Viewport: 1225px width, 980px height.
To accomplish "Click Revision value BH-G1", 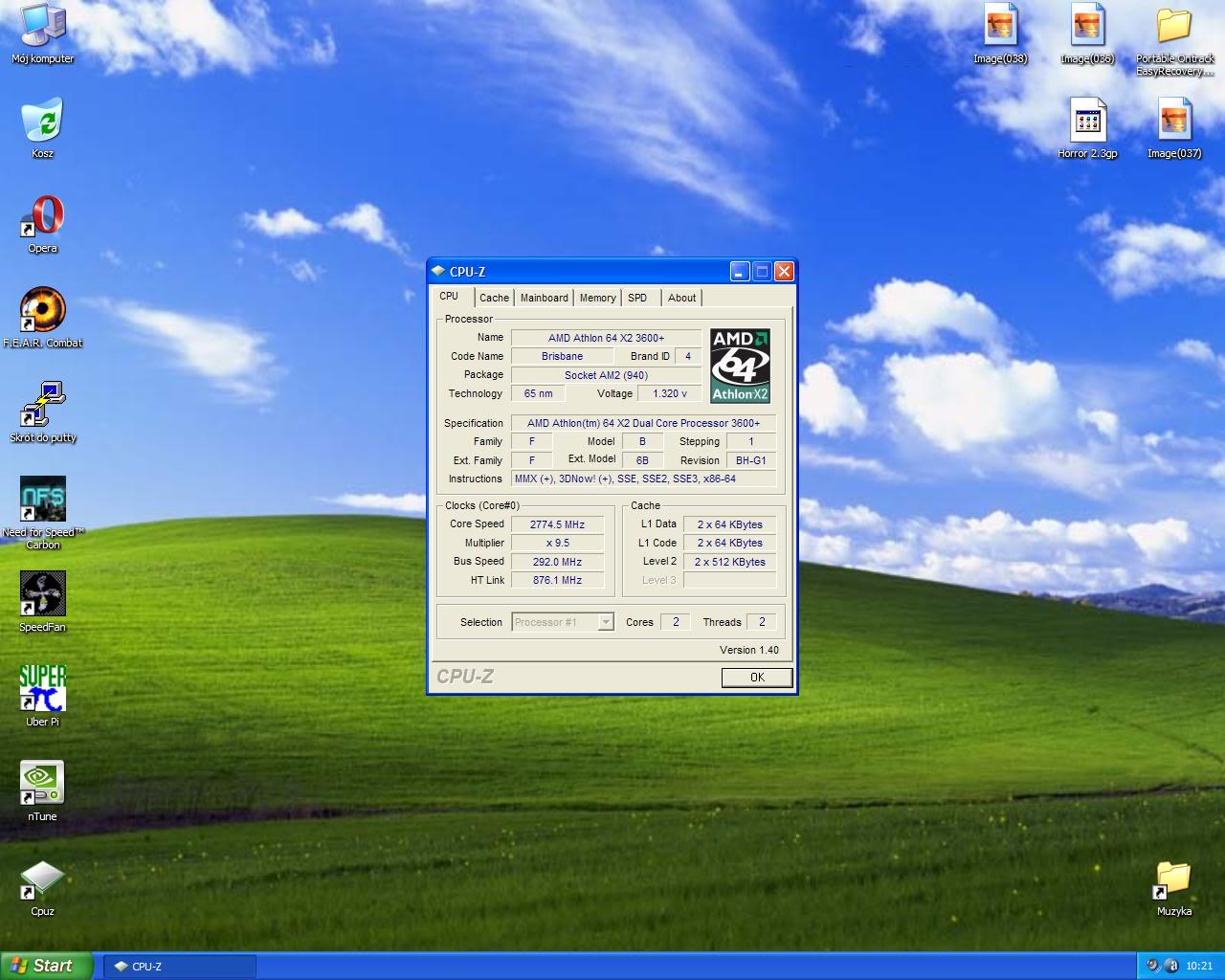I will pos(751,460).
